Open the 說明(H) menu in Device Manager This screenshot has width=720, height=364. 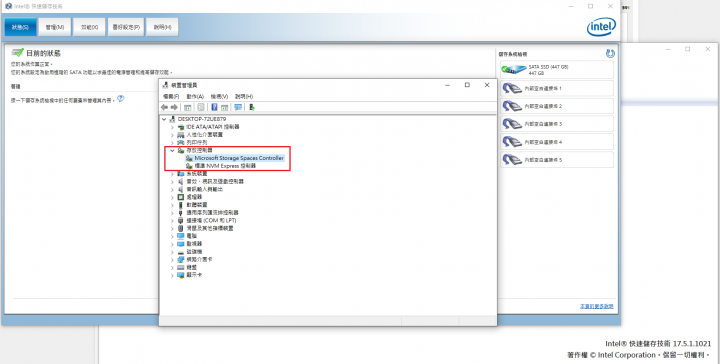(x=244, y=96)
